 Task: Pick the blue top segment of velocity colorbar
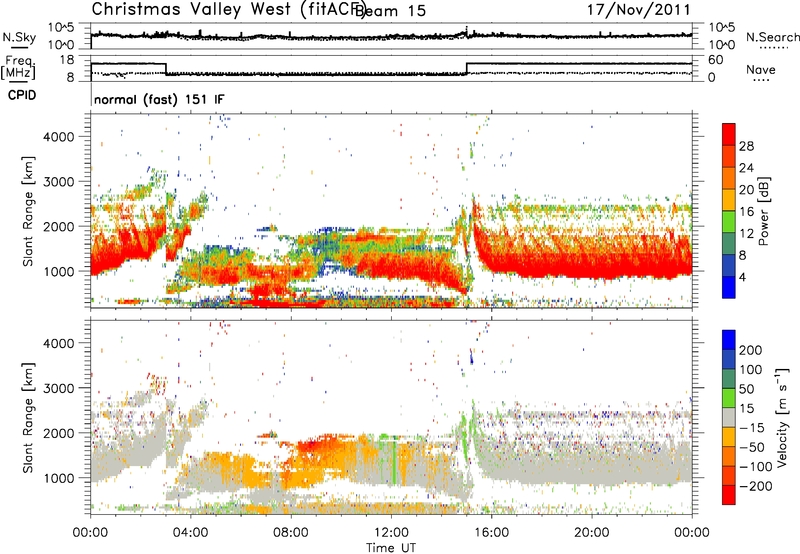pos(729,340)
